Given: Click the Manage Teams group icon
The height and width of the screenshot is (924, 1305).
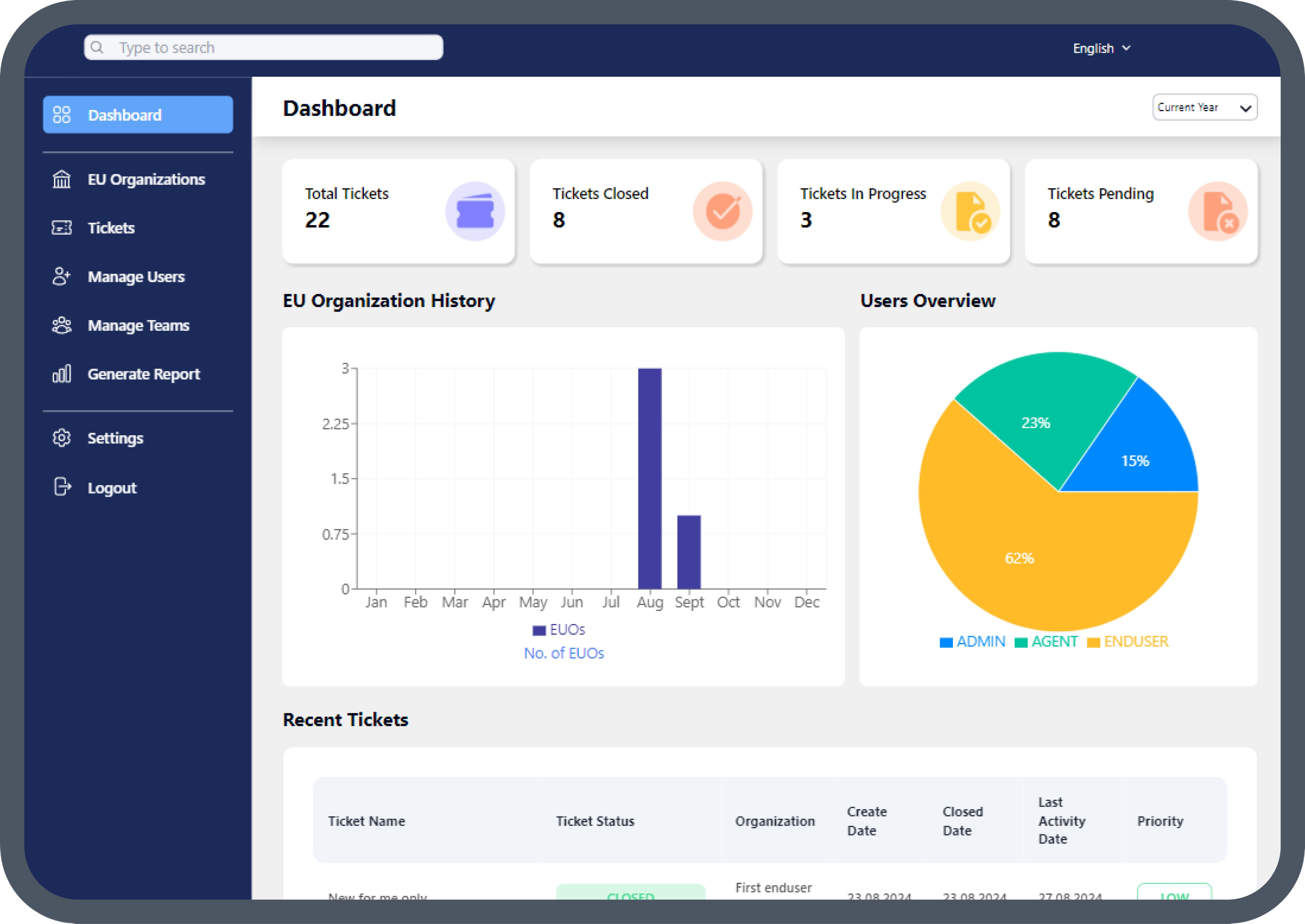Looking at the screenshot, I should pyautogui.click(x=62, y=326).
